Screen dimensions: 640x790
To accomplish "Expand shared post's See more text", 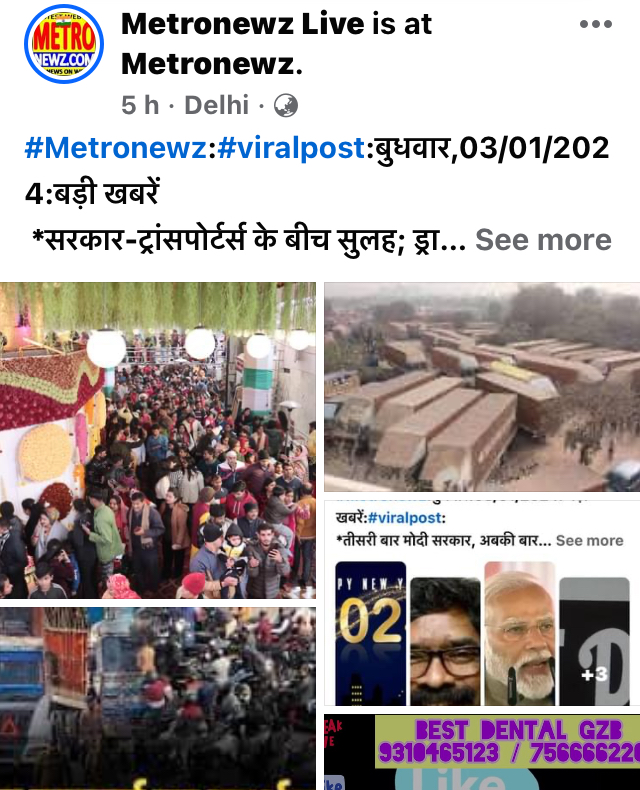I will pos(590,541).
